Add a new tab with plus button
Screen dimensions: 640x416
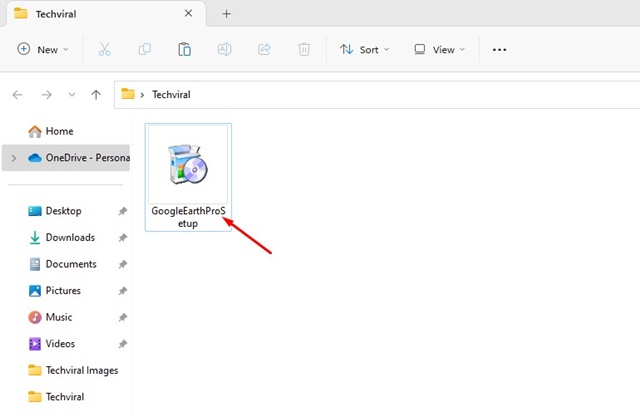pos(227,14)
